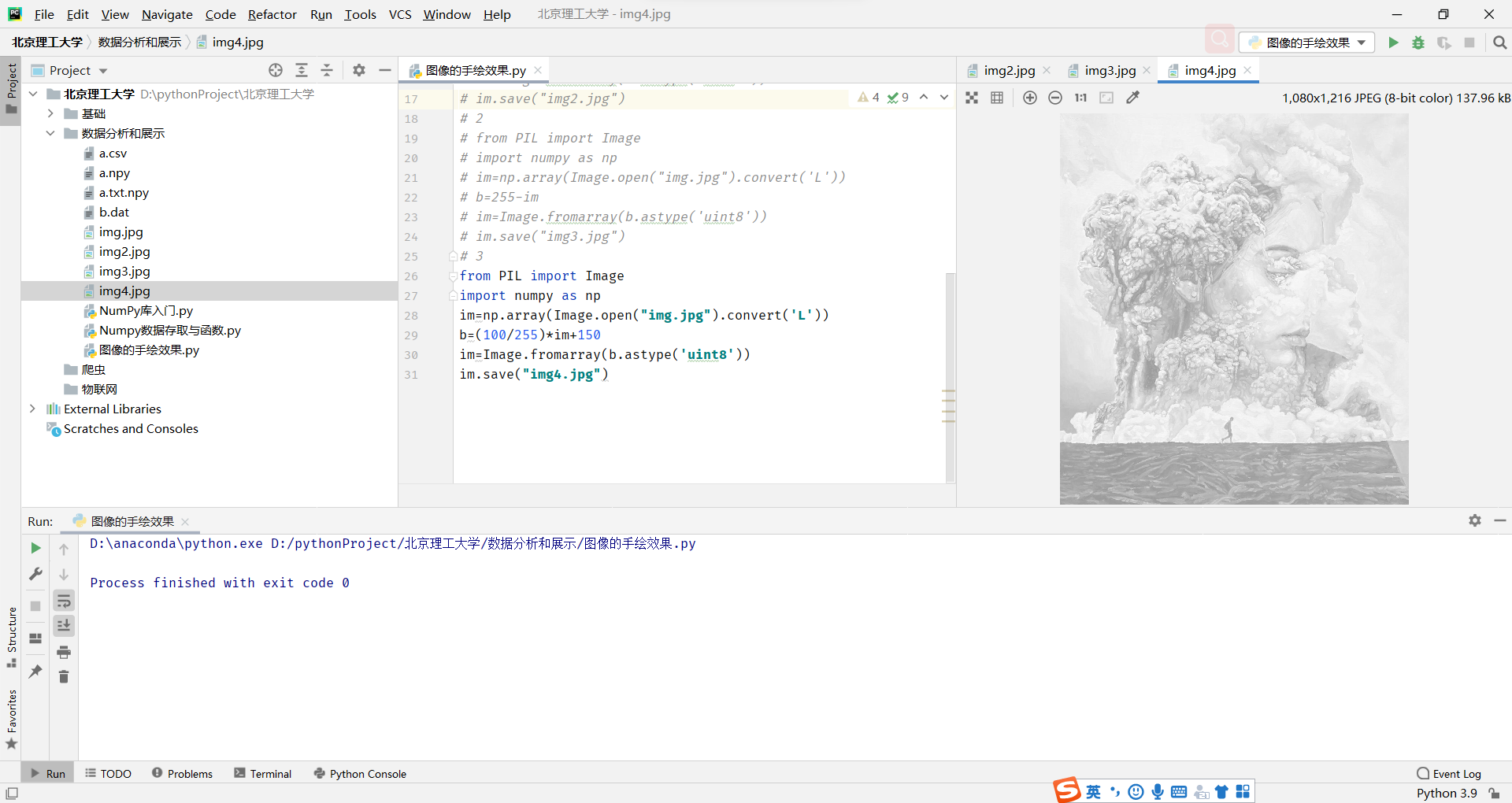Hide the Project panel with minus icon
Viewport: 1512px width, 803px height.
(x=384, y=70)
